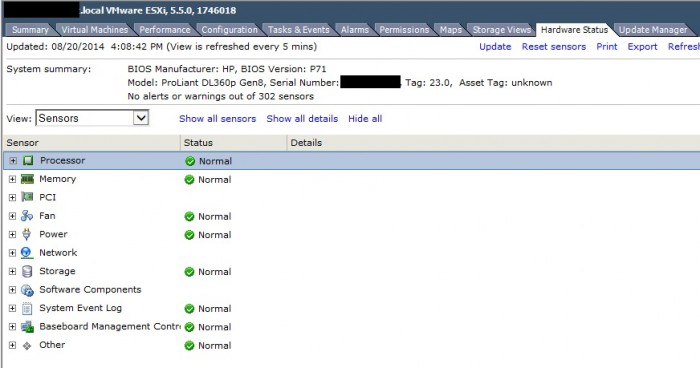
Task: Click Show all sensors link
Action: point(217,119)
